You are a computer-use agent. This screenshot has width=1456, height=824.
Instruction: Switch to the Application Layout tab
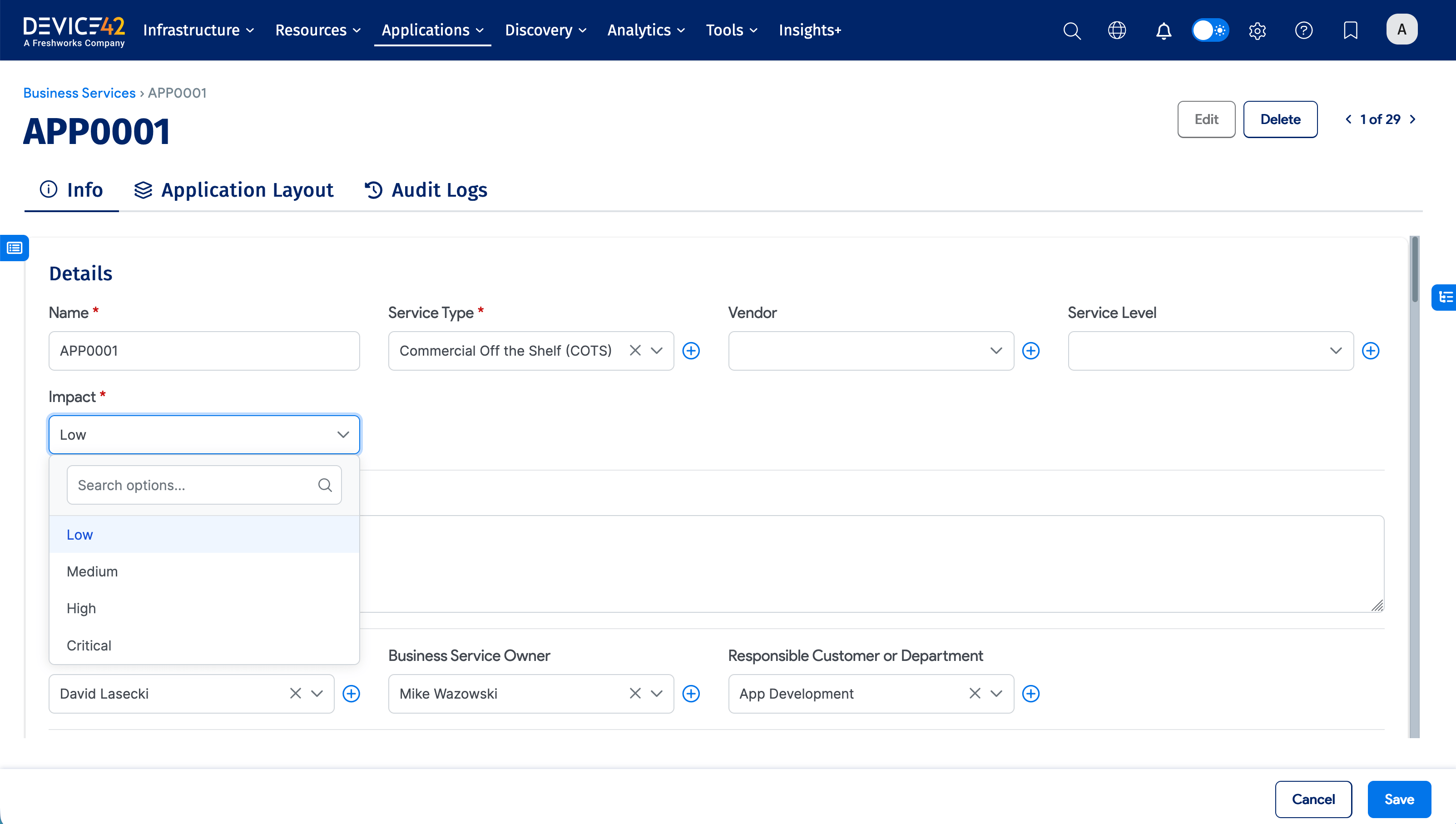233,190
